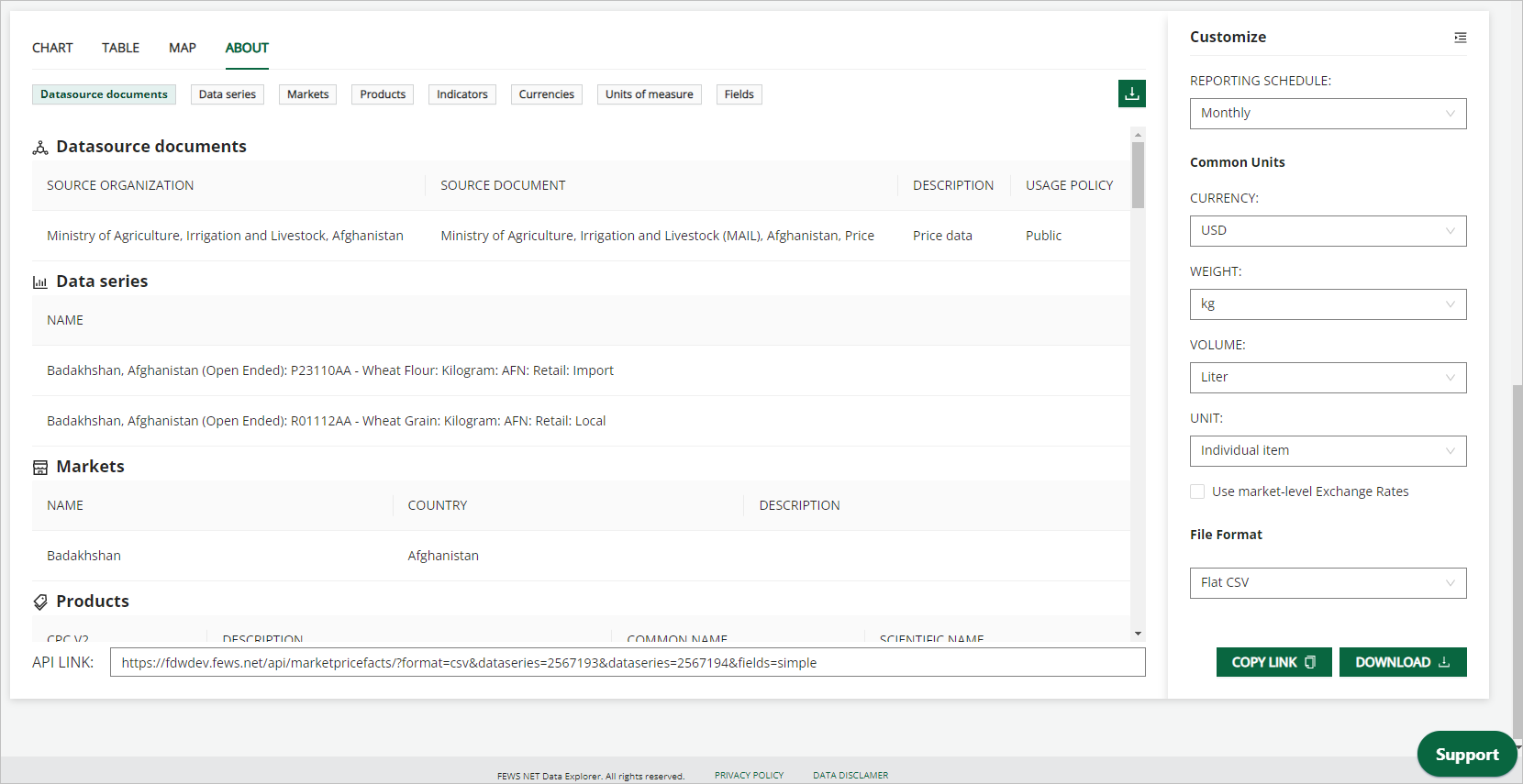
Task: Click the API LINK URL field
Action: tap(627, 663)
